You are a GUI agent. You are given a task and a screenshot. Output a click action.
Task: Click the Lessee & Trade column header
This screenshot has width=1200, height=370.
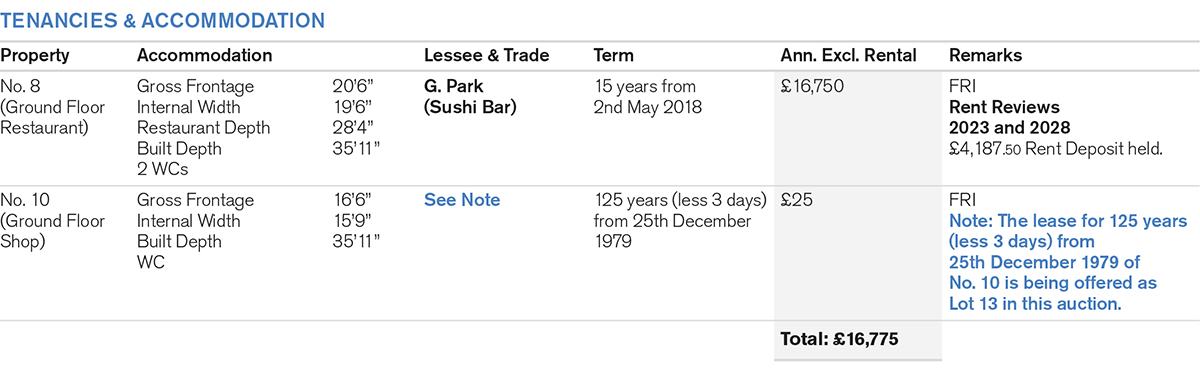pyautogui.click(x=487, y=56)
